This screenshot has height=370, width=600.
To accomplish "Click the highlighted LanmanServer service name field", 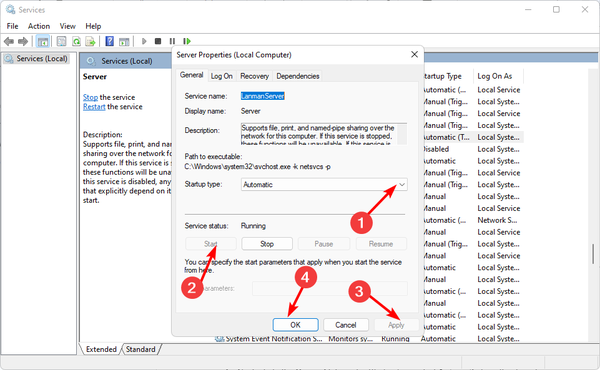I will [x=262, y=96].
